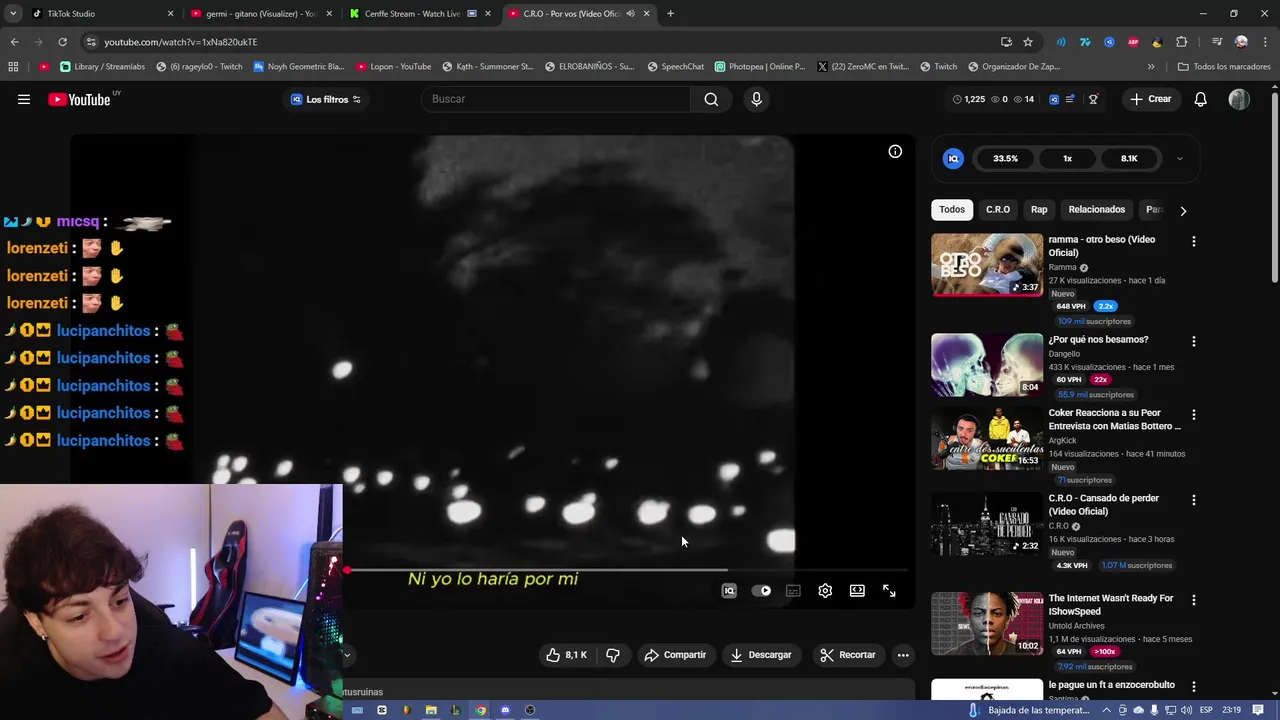This screenshot has height=720, width=1280.
Task: Bookmark this page with the star icon
Action: click(1028, 42)
